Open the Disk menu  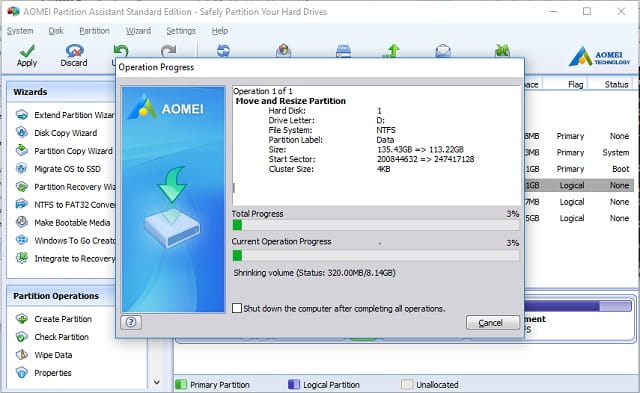click(x=56, y=31)
